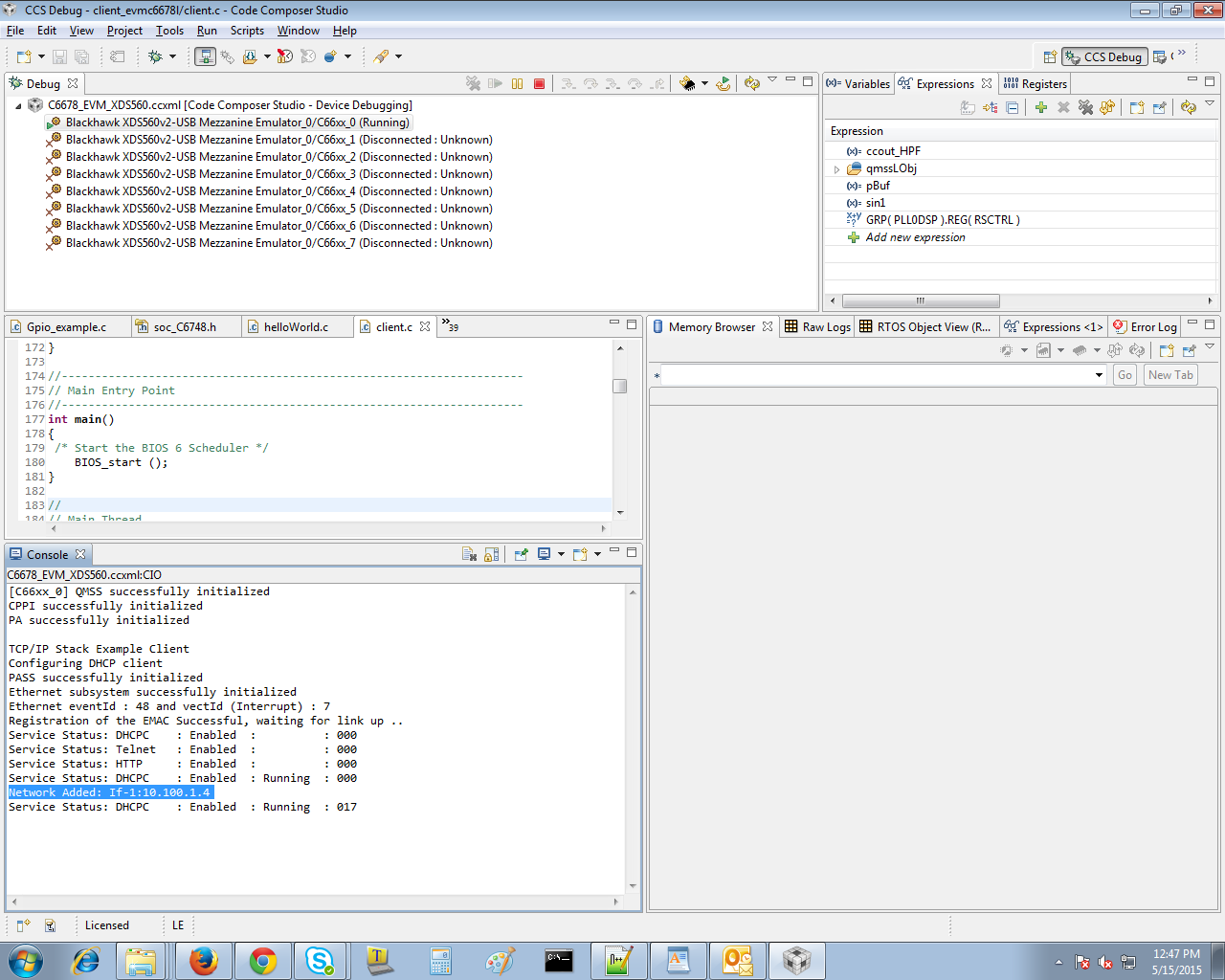The height and width of the screenshot is (980, 1225).
Task: Click the Windows Start button
Action: point(26,960)
